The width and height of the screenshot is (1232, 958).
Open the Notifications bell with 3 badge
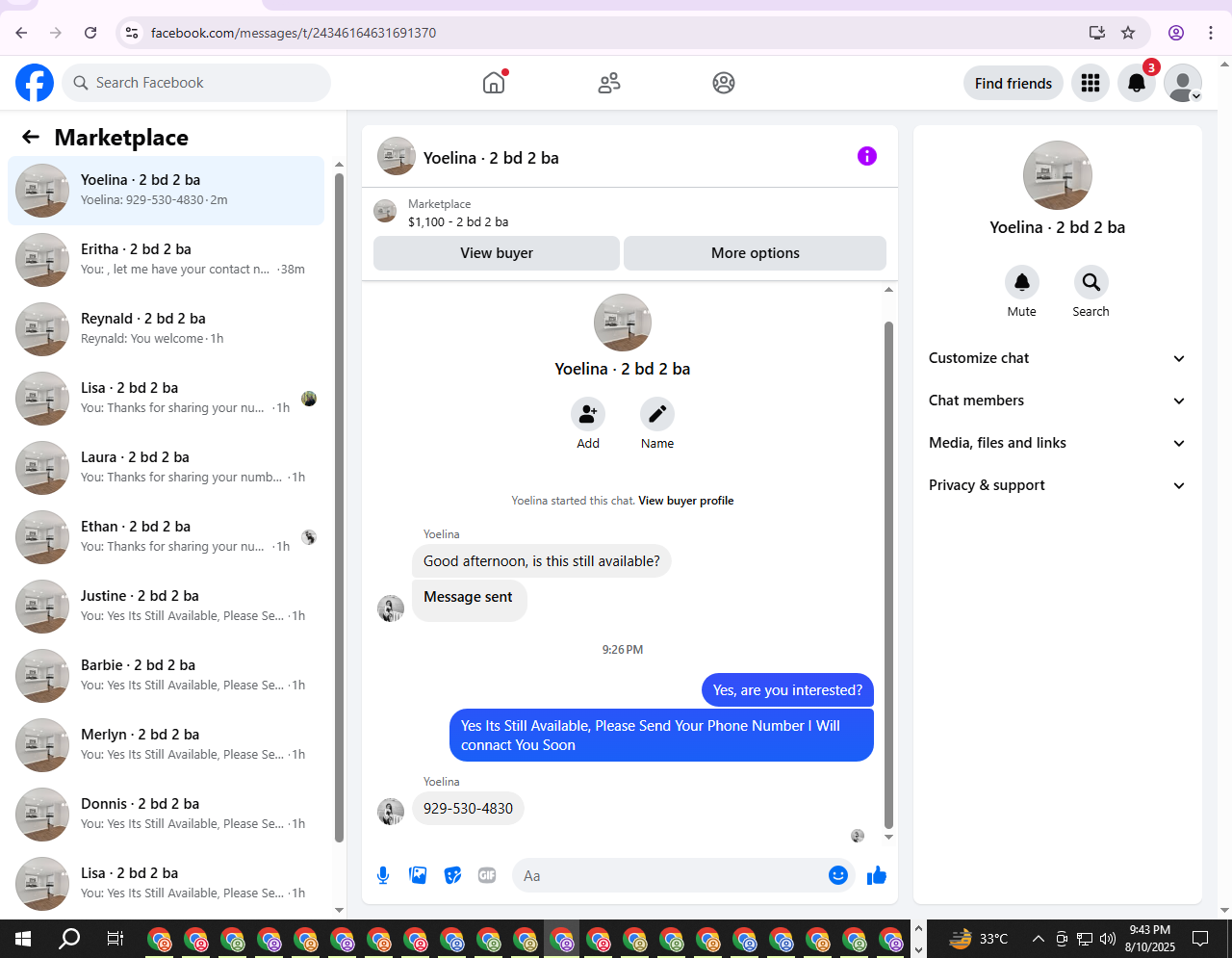click(1137, 83)
